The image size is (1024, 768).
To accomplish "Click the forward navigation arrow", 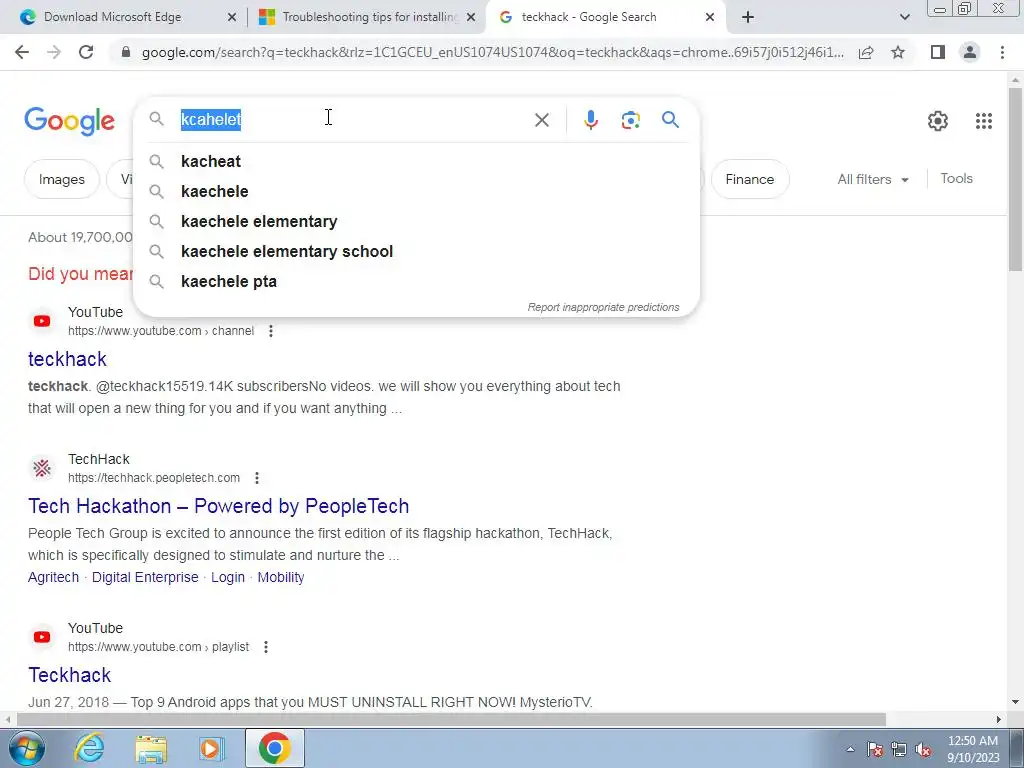I will click(54, 52).
